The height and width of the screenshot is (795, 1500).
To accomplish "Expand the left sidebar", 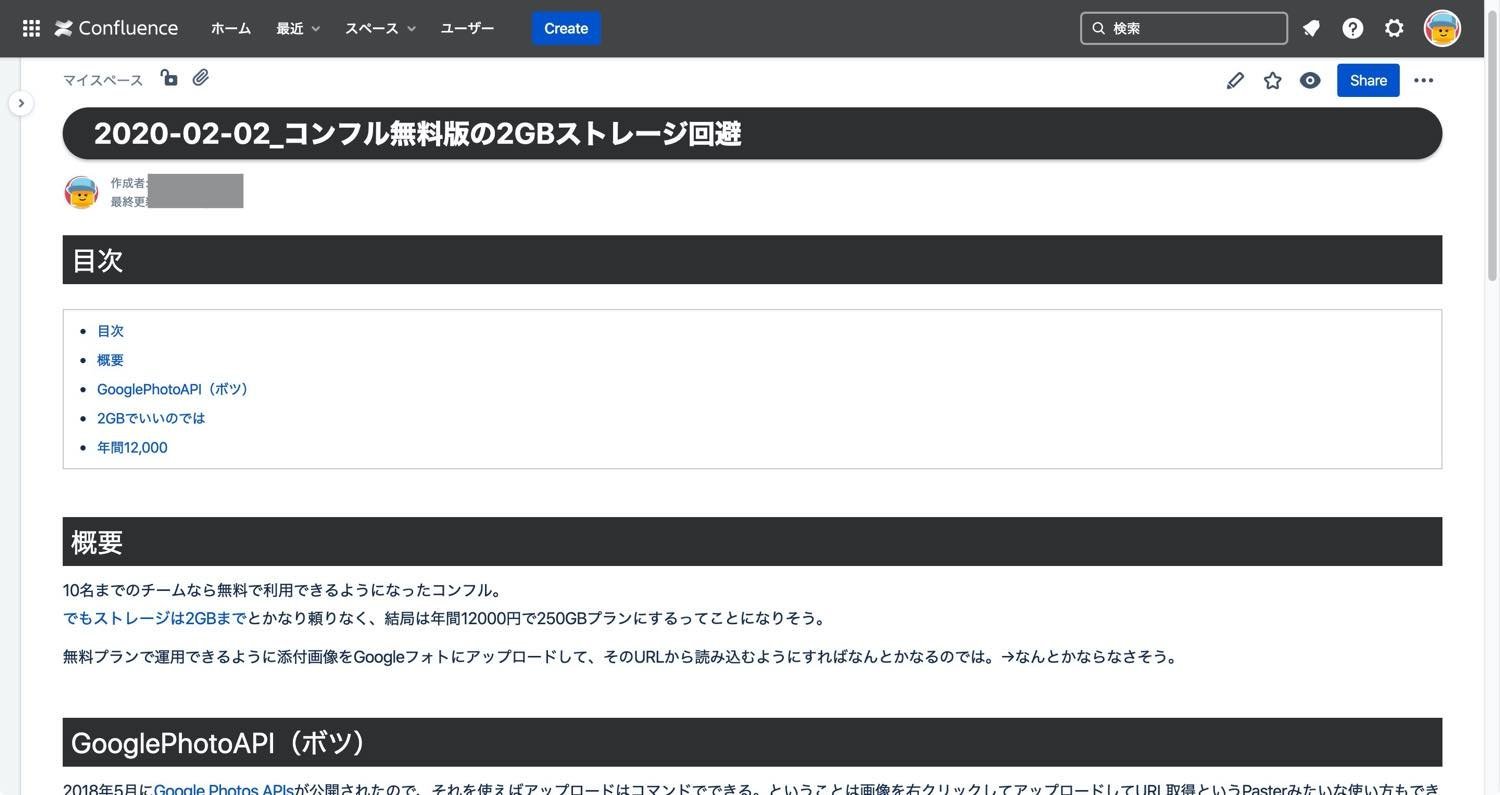I will click(21, 103).
